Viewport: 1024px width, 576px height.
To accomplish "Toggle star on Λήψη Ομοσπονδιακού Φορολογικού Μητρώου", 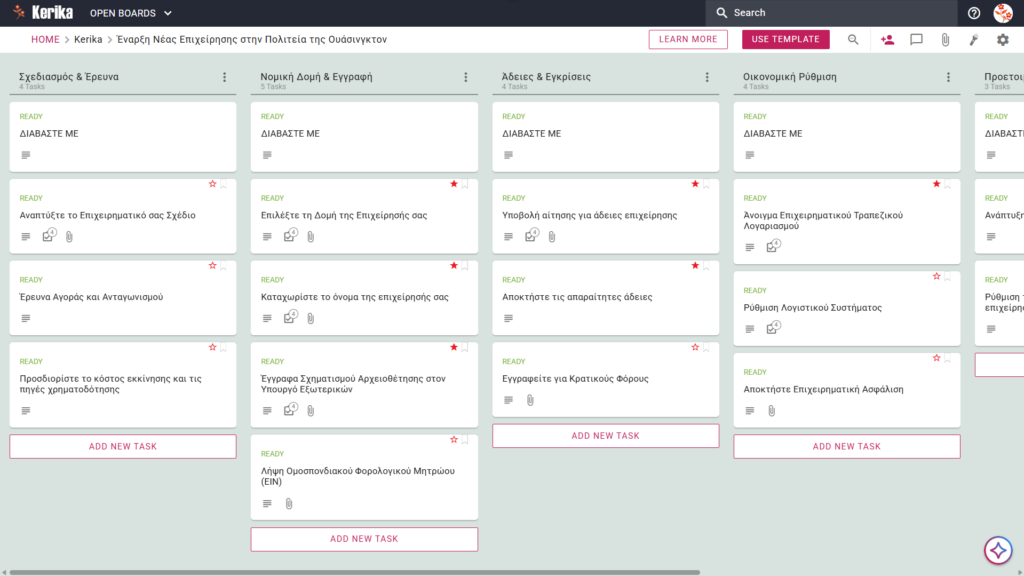I will coord(454,440).
